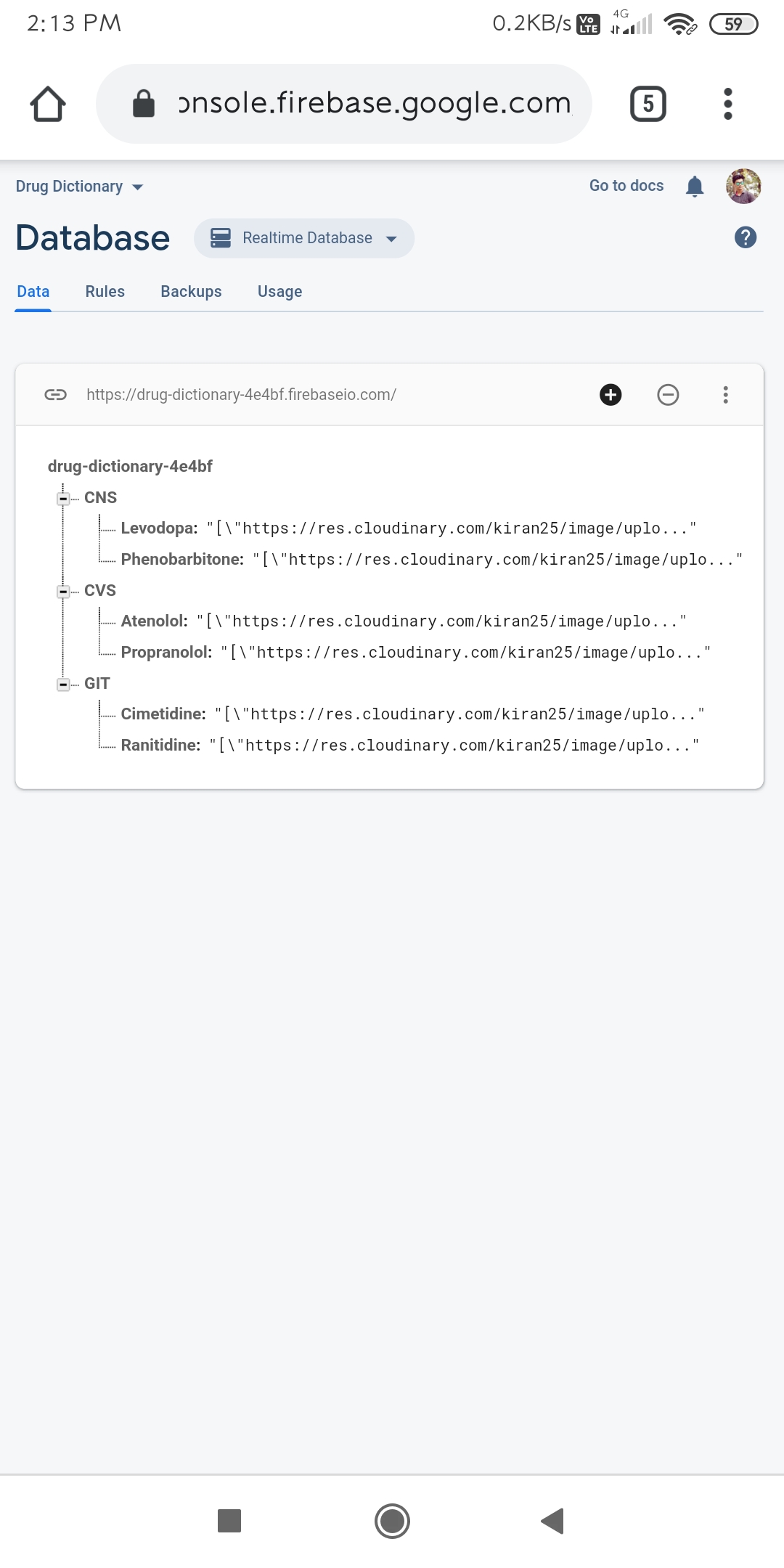Click the plus icon to add child
Image resolution: width=784 pixels, height=1568 pixels.
(611, 395)
